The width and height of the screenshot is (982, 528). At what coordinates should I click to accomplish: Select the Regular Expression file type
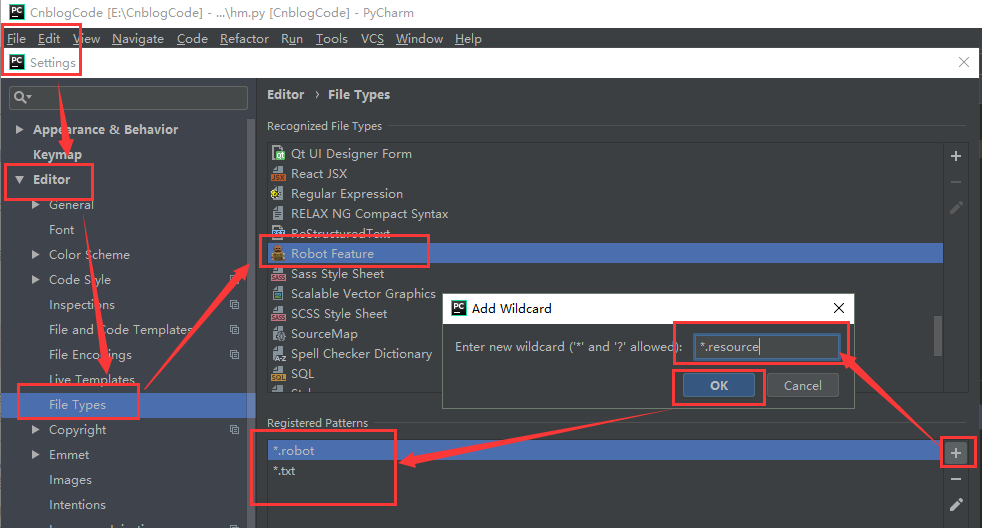(x=346, y=194)
